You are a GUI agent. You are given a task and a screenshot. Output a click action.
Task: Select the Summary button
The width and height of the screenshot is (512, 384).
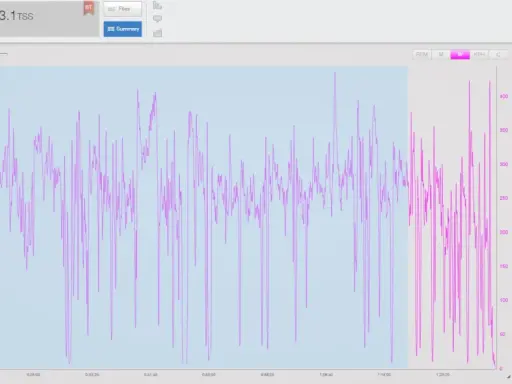point(123,29)
